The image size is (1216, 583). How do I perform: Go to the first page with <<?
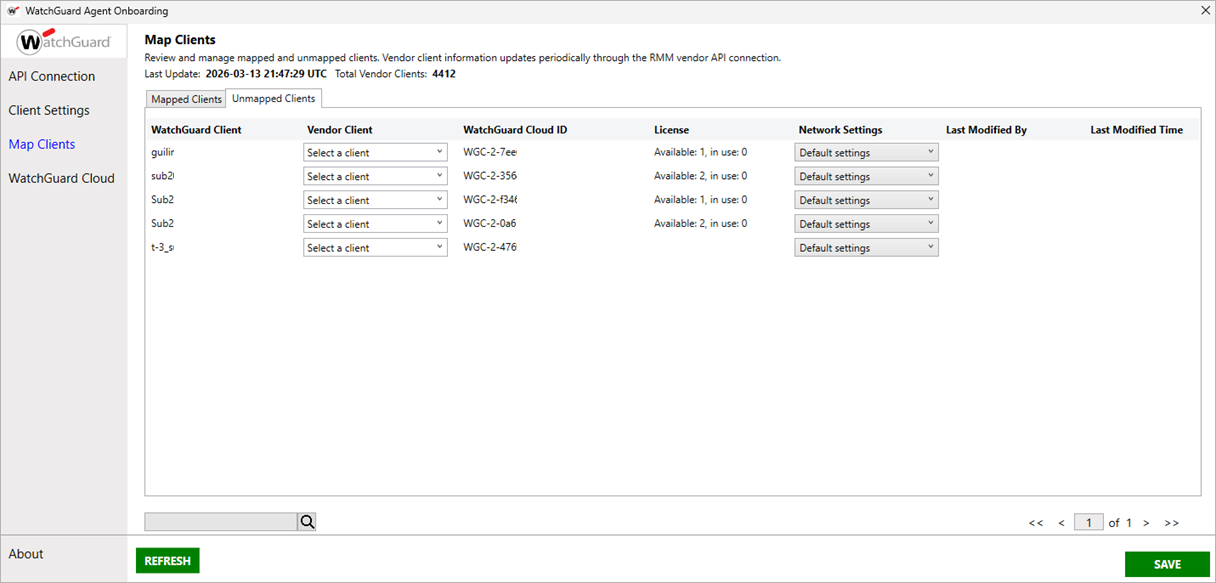coord(1036,523)
